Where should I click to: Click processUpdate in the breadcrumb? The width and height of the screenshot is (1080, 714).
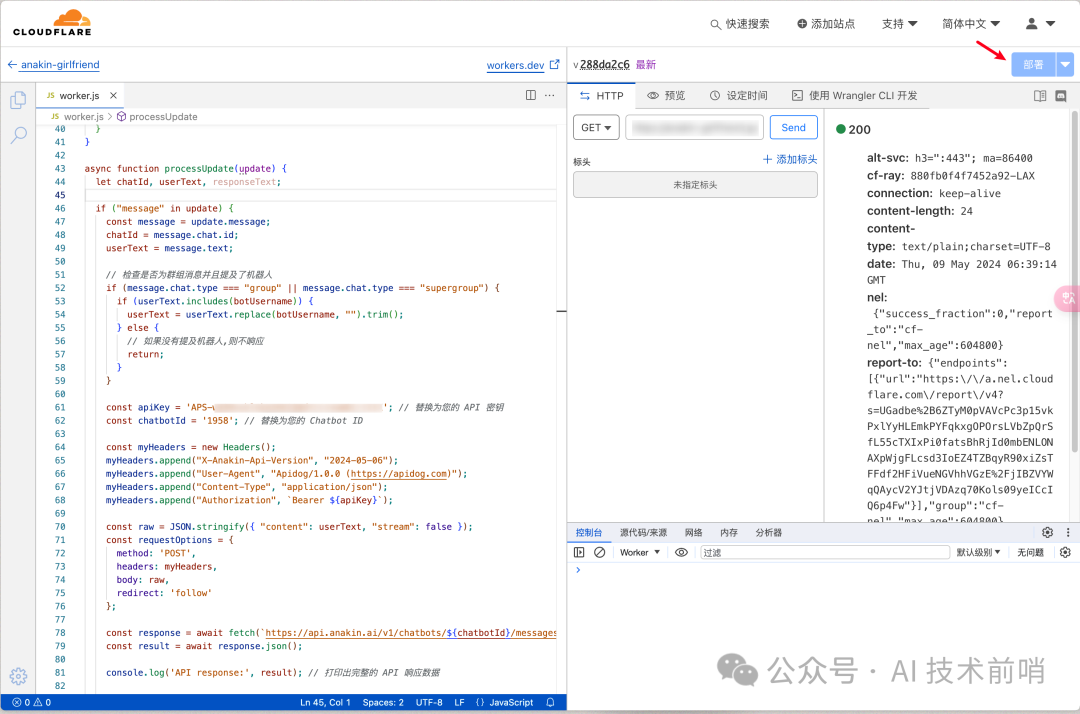point(163,116)
